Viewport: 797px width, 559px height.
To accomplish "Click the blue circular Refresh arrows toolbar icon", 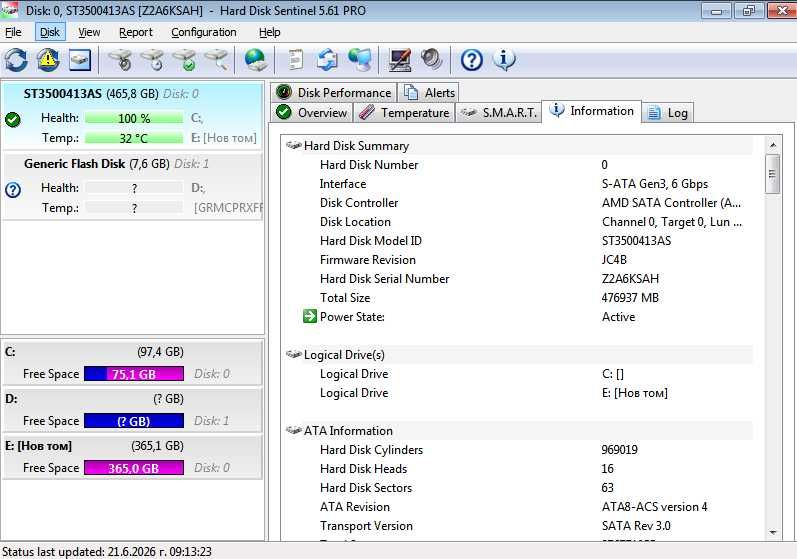I will (16, 60).
